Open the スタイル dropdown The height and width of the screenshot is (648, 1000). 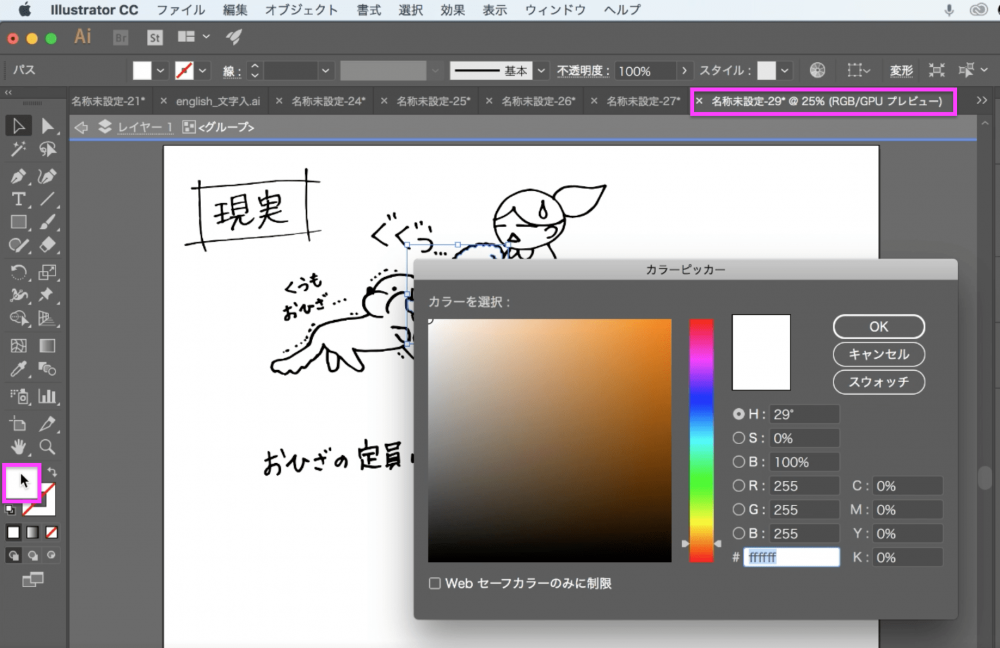click(785, 70)
